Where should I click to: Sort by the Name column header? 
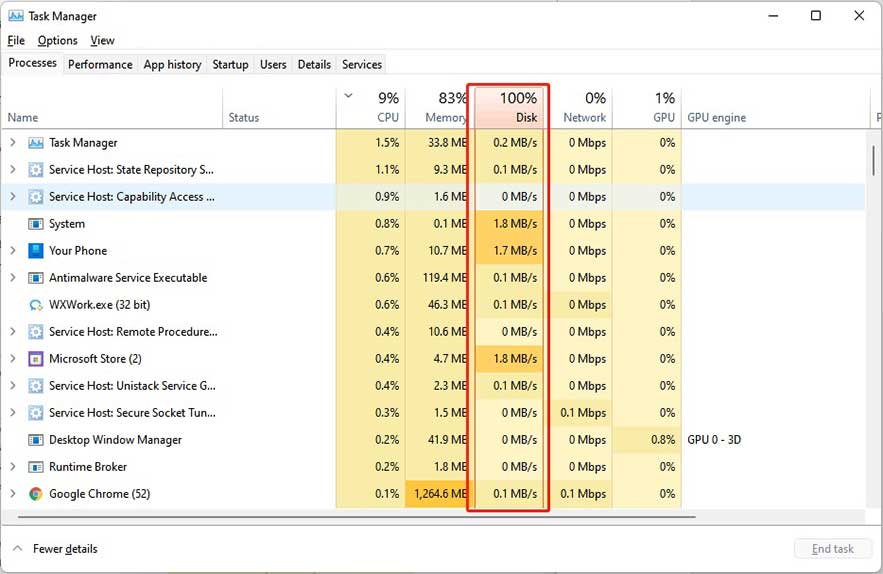coord(112,108)
